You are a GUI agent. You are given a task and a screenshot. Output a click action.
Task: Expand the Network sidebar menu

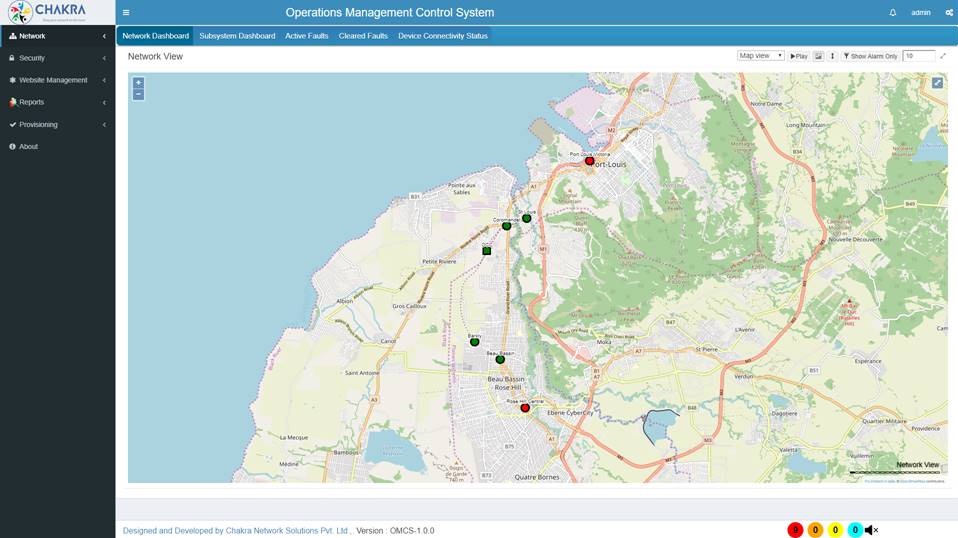click(57, 36)
